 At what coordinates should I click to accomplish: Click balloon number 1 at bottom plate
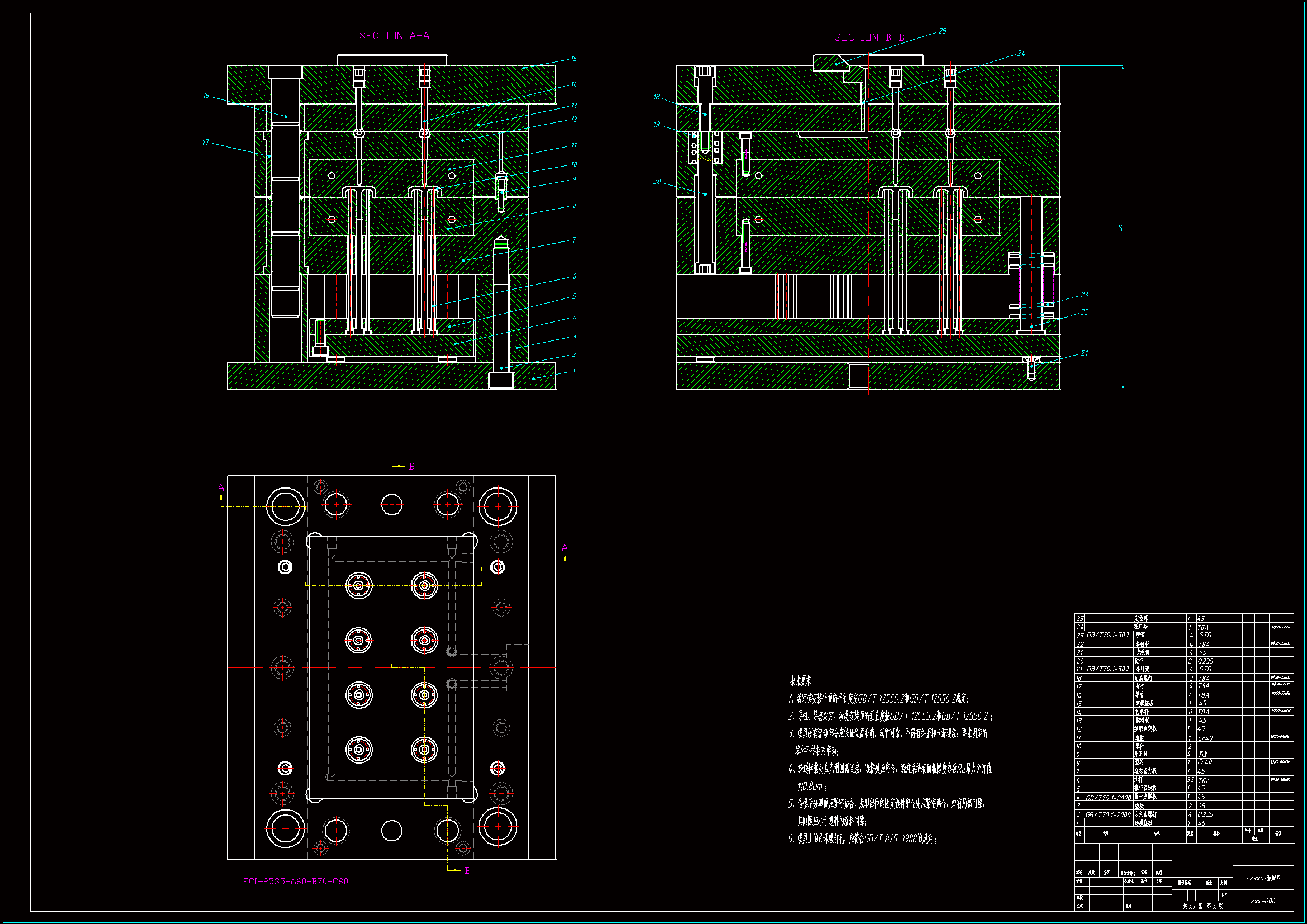pos(574,371)
